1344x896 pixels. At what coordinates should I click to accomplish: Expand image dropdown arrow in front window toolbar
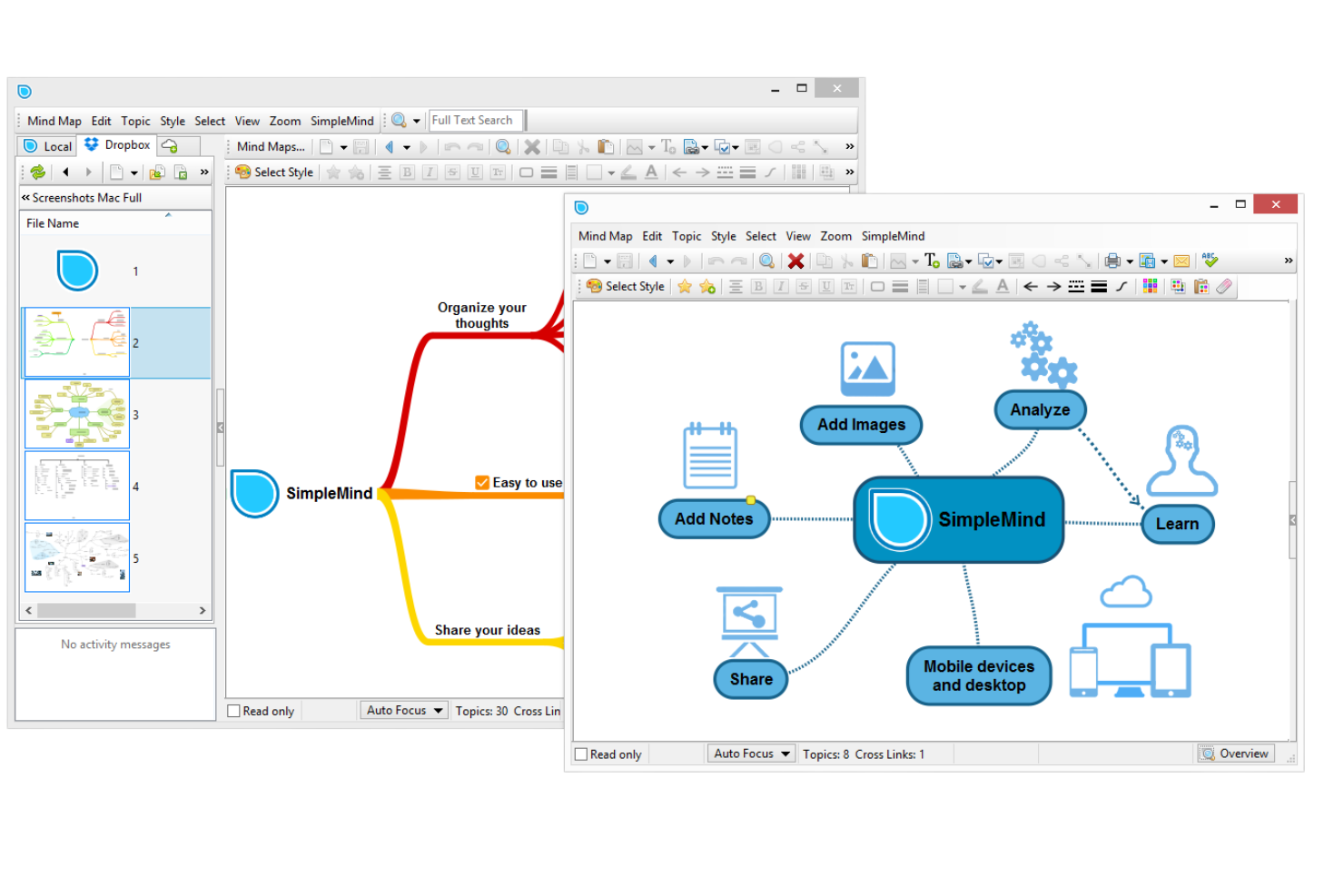pos(915,261)
